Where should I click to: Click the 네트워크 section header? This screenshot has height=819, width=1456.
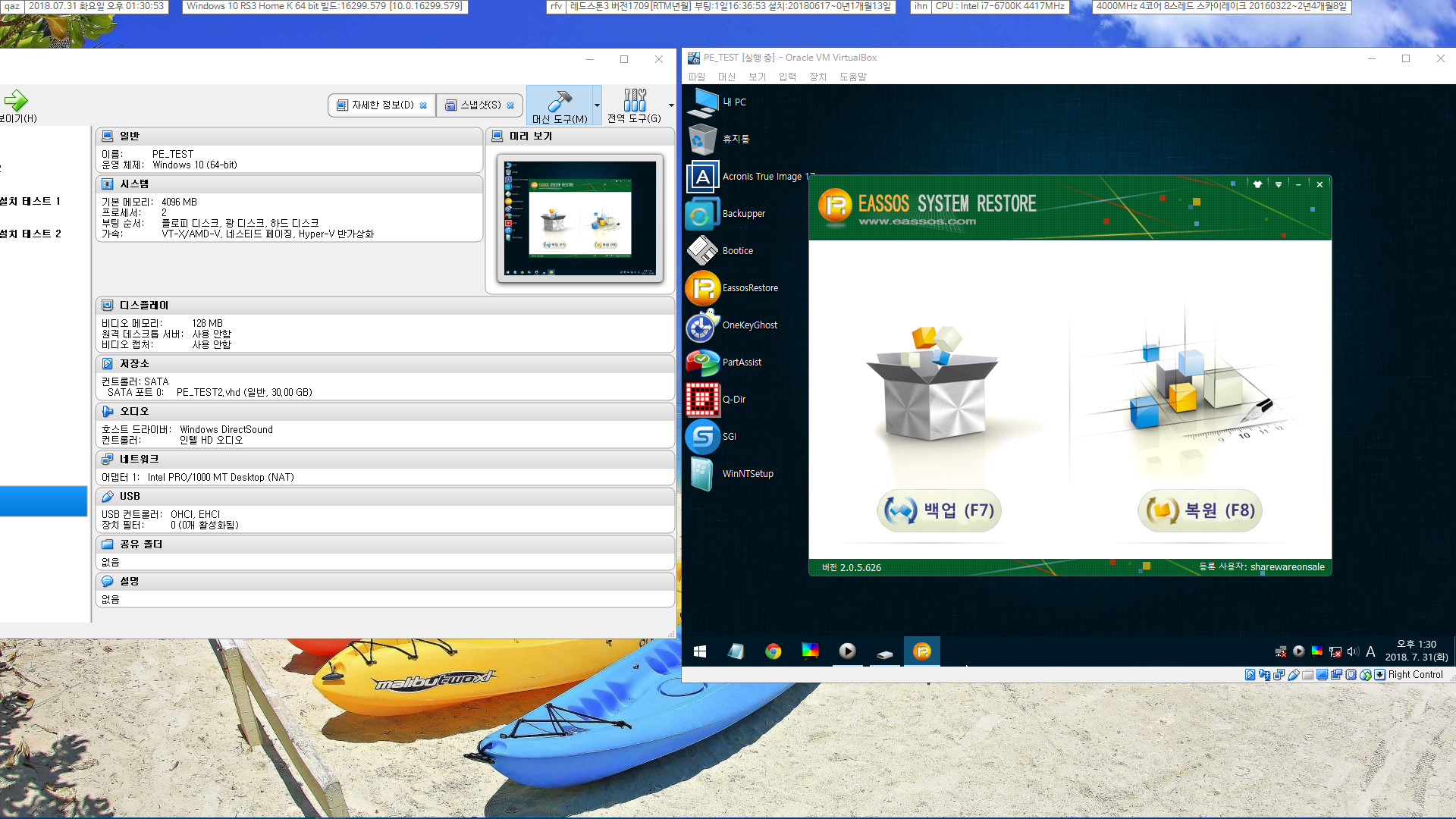(385, 460)
